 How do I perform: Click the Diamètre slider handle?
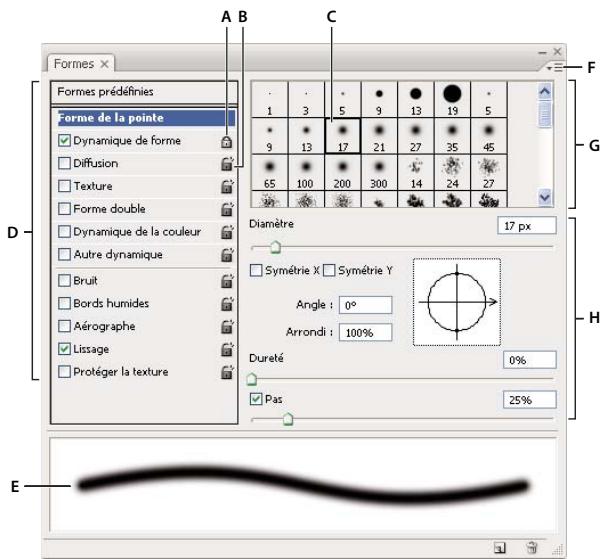275,247
